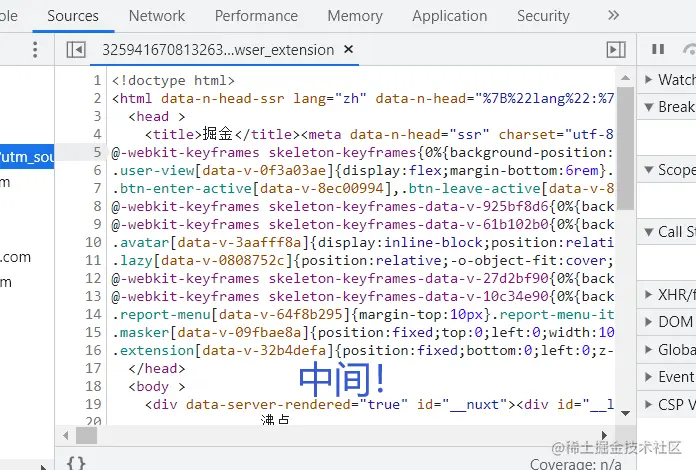This screenshot has width=696, height=470.
Task: Pause script execution button
Action: coord(658,50)
